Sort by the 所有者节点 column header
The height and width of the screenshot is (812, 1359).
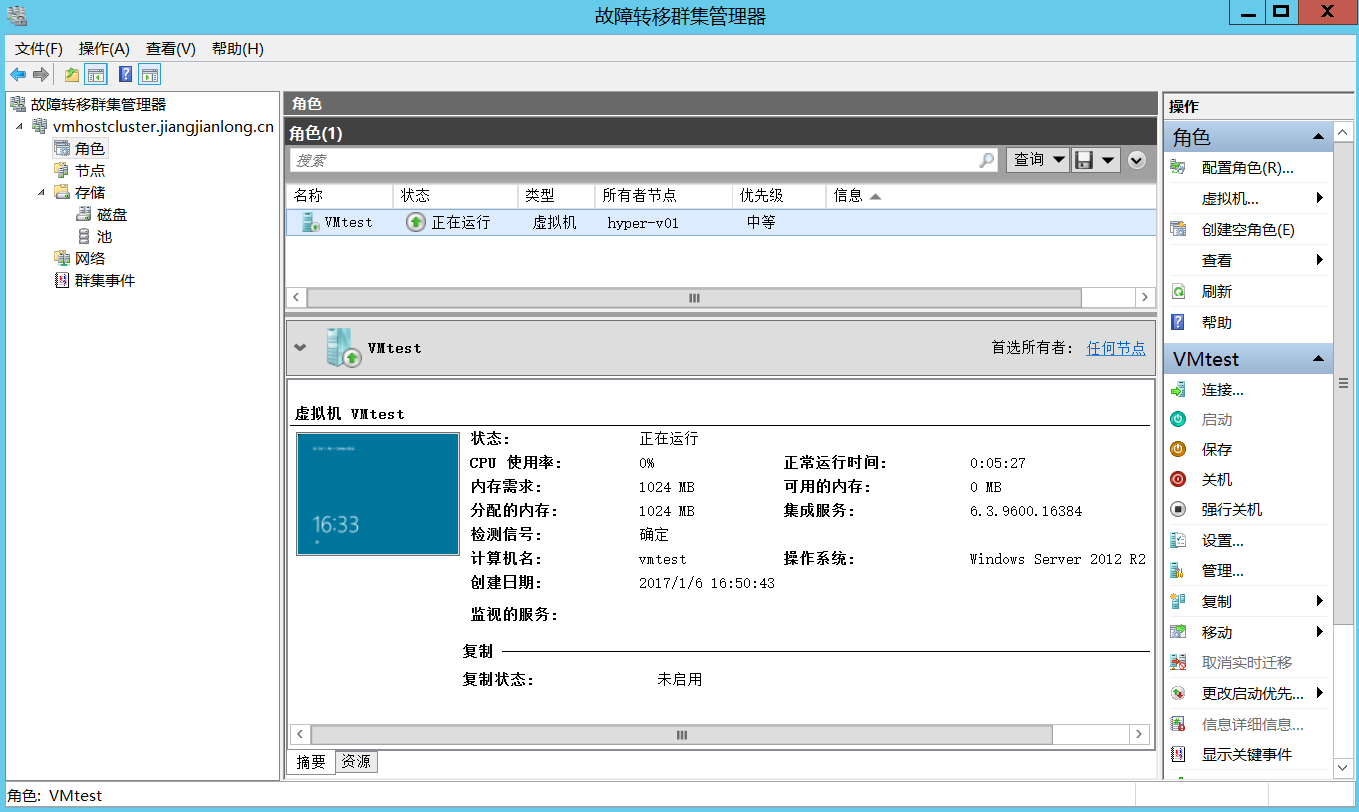tap(663, 196)
